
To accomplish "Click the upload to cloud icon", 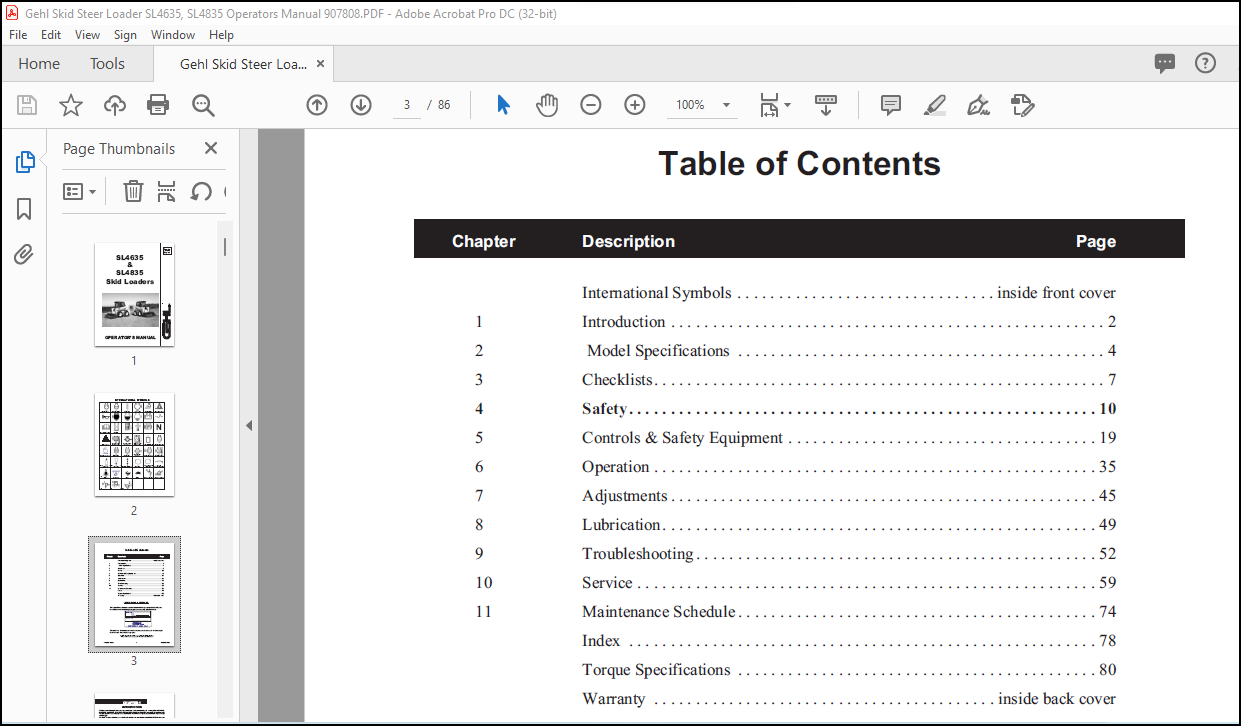I will point(115,105).
